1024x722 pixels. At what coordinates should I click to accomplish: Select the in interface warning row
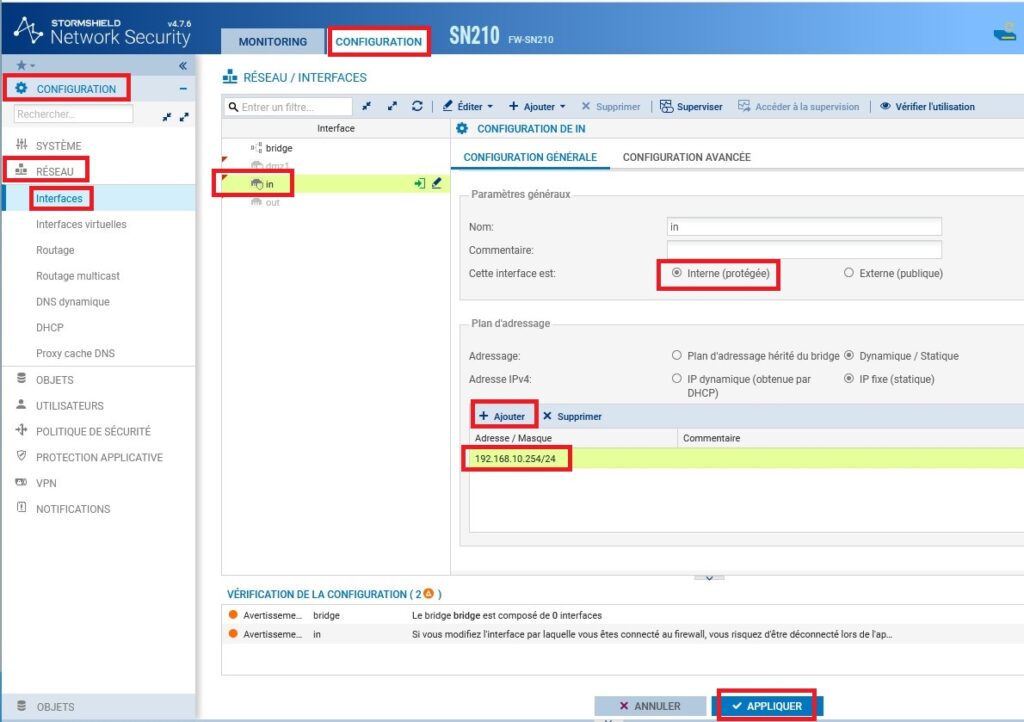(622, 634)
